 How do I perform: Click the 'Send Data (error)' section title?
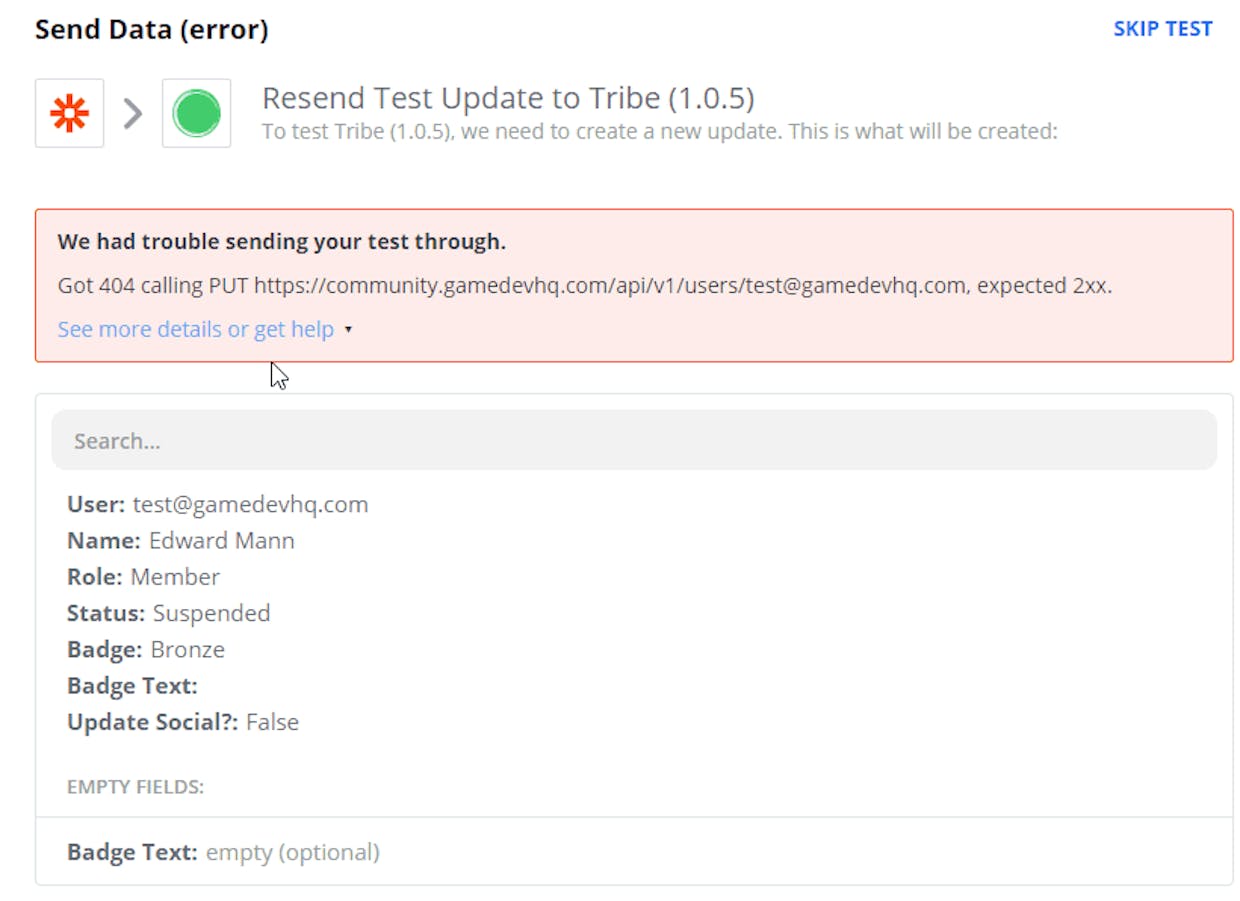(x=152, y=30)
